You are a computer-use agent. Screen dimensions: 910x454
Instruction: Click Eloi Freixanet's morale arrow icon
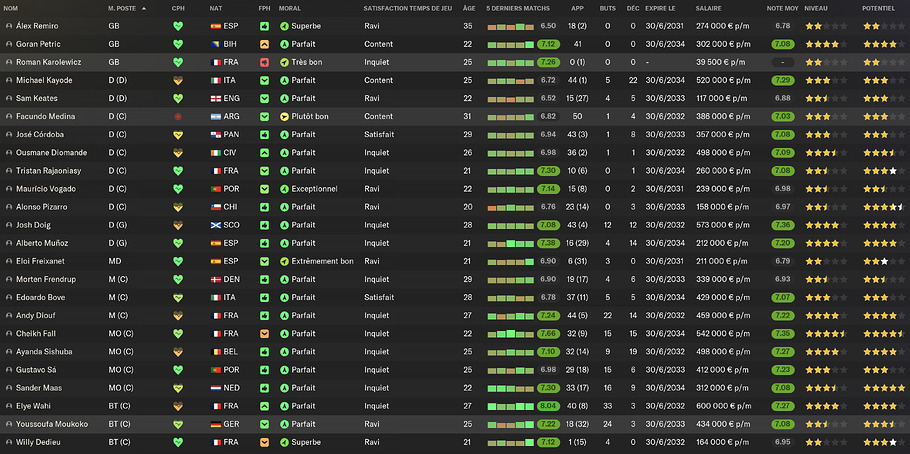point(285,261)
